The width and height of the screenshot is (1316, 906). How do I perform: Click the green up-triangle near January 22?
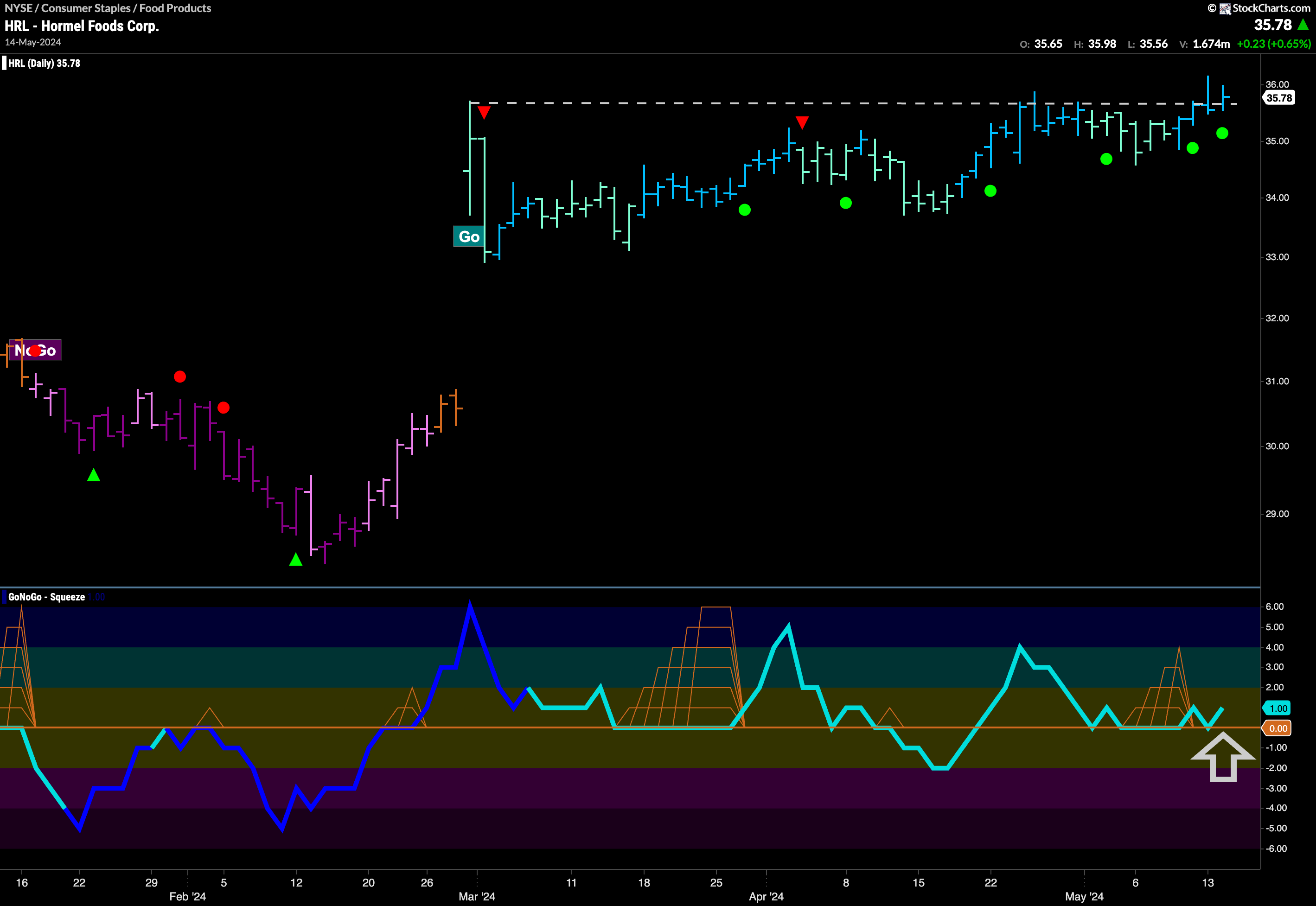[94, 475]
